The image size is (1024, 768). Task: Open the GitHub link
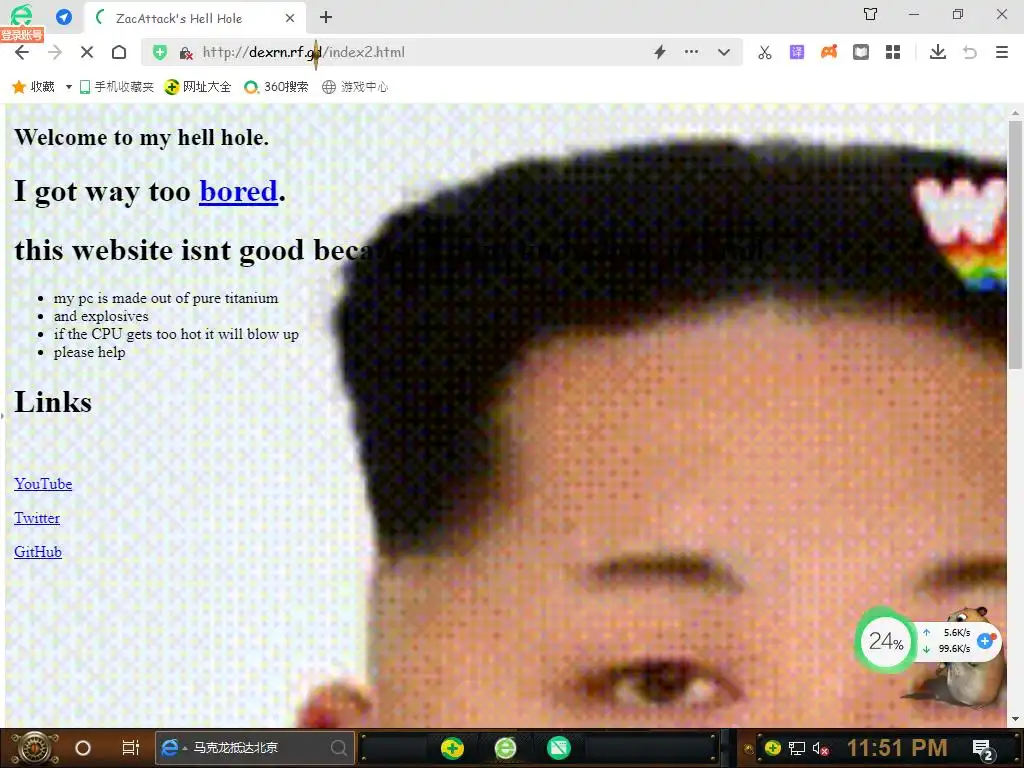(38, 552)
